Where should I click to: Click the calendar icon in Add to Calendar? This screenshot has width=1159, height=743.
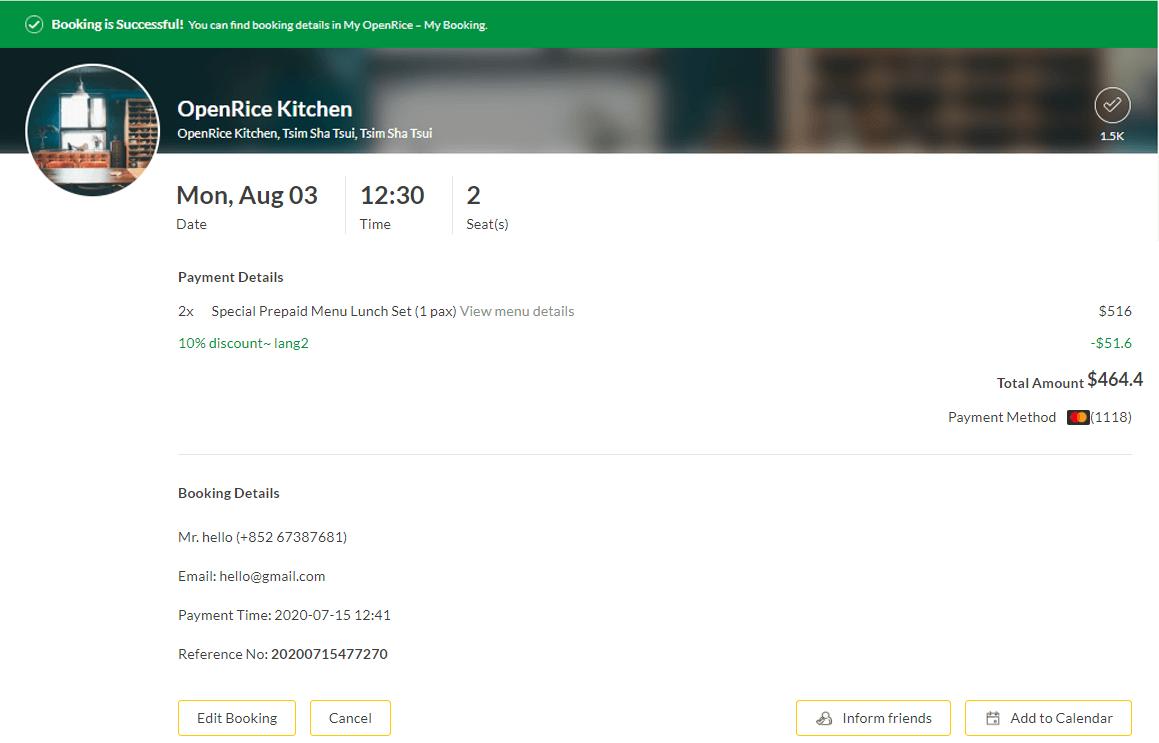point(993,718)
